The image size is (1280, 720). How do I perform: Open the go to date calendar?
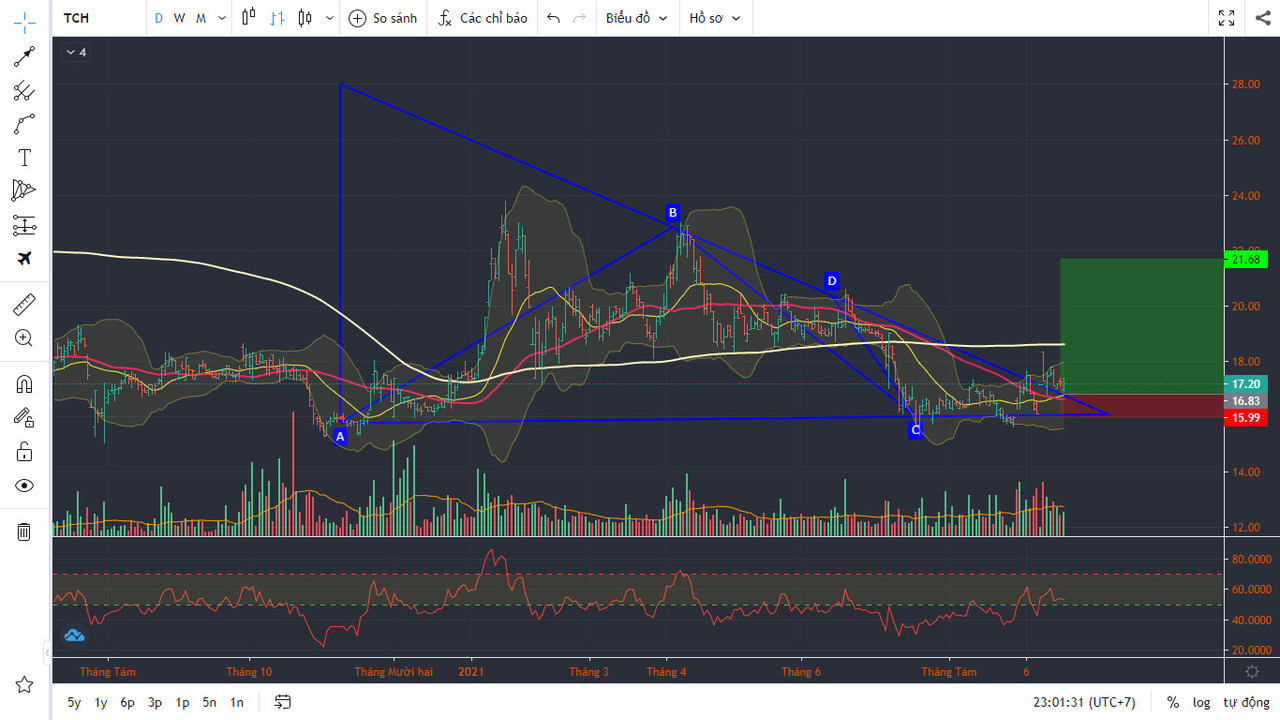(x=283, y=702)
